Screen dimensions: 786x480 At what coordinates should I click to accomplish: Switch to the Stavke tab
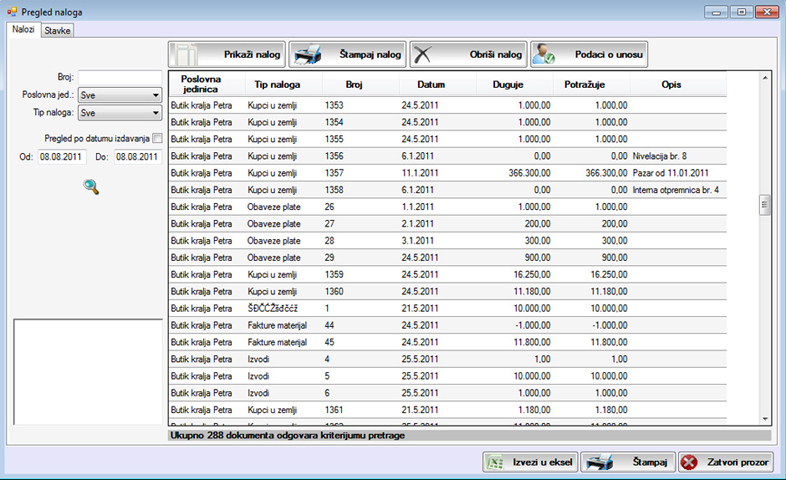point(57,31)
